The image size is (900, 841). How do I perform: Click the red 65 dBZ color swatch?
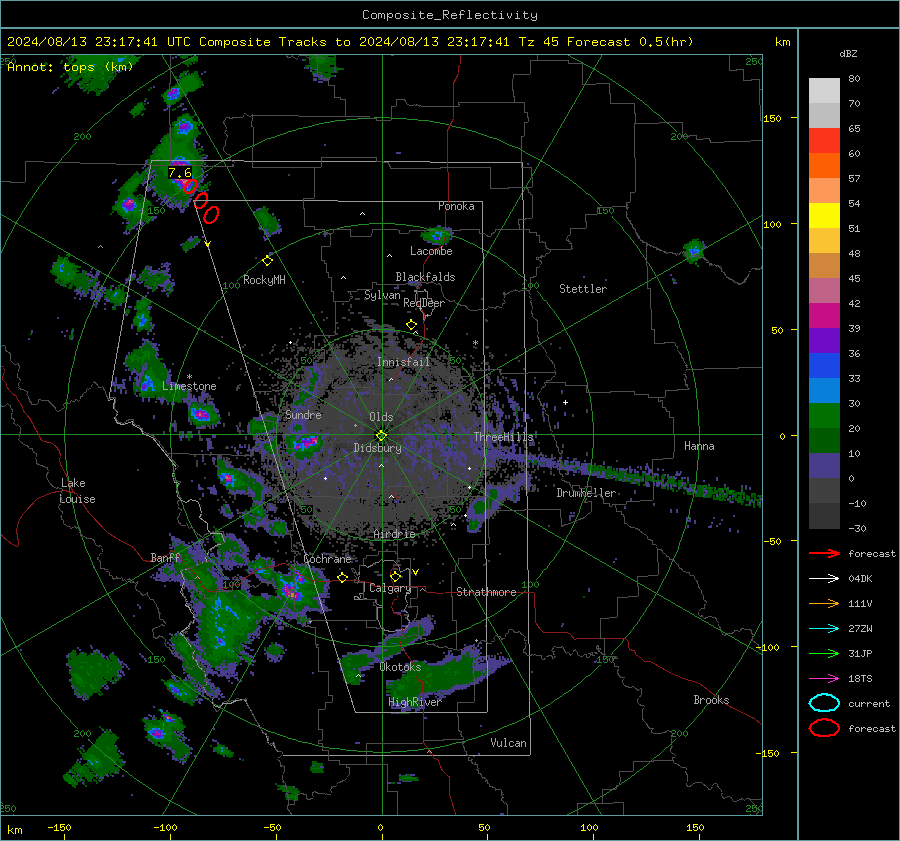click(x=824, y=140)
